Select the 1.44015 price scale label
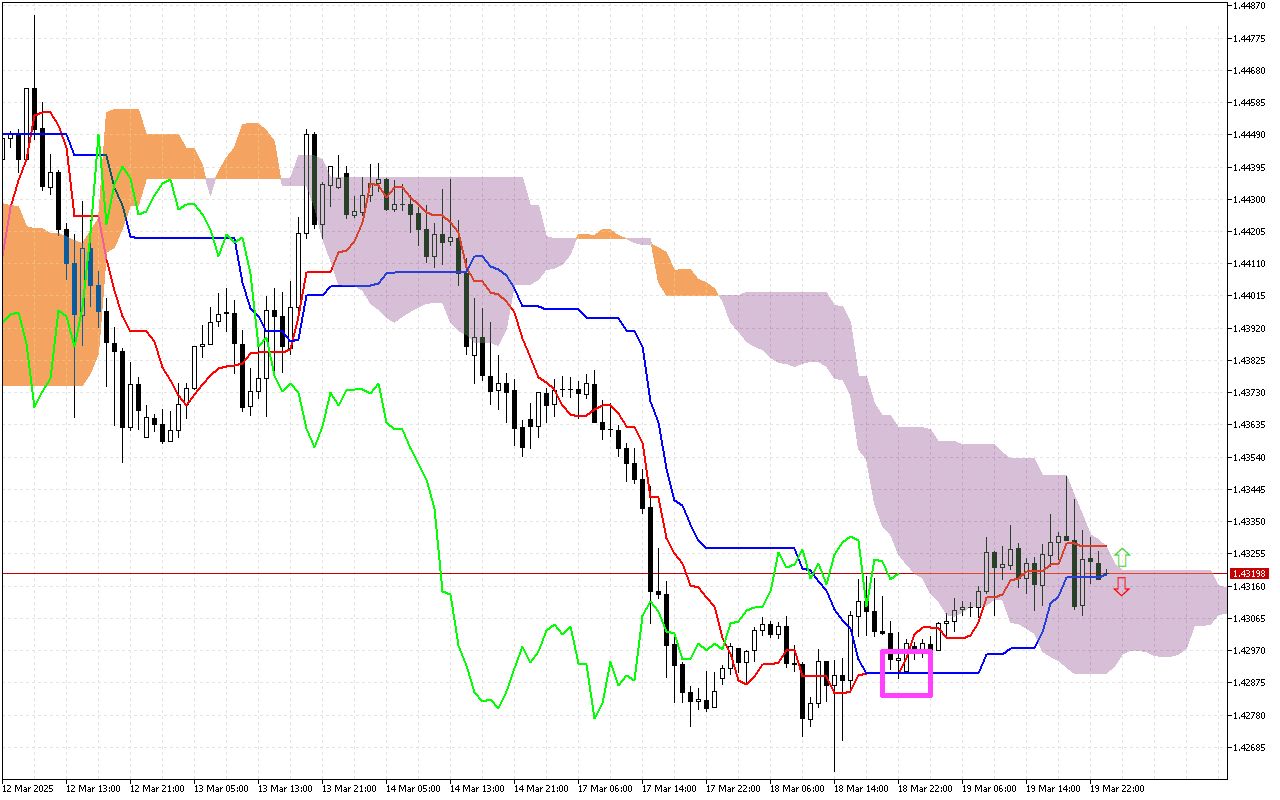The width and height of the screenshot is (1280, 800). (1250, 296)
